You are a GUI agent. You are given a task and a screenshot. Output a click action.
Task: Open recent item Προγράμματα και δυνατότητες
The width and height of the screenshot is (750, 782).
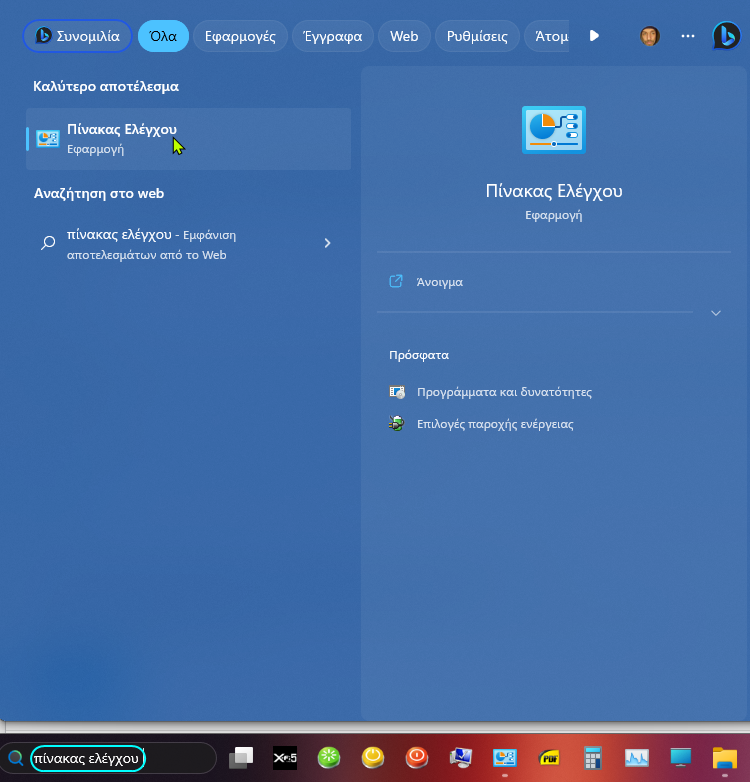point(504,392)
